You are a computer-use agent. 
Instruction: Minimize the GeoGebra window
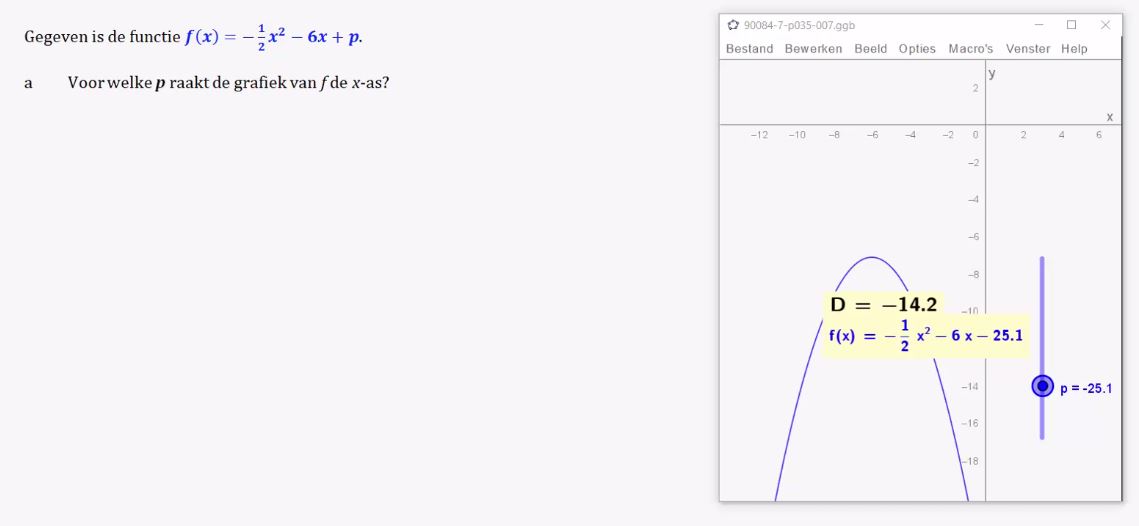1039,25
